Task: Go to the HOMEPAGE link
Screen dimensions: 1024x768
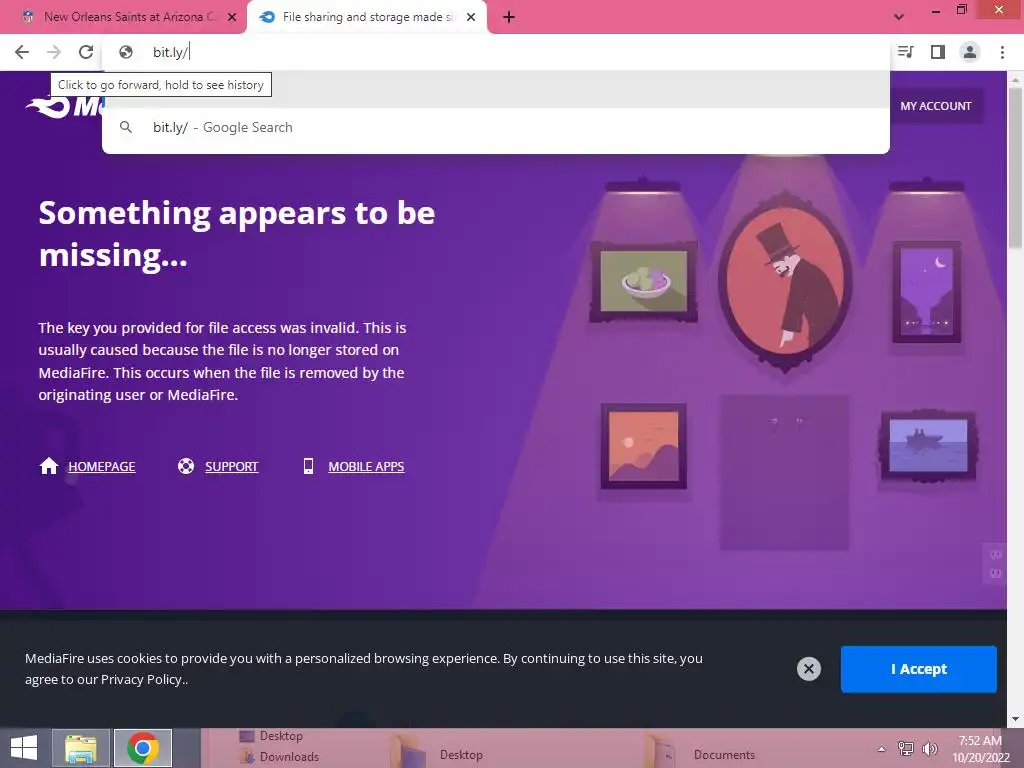Action: point(102,466)
